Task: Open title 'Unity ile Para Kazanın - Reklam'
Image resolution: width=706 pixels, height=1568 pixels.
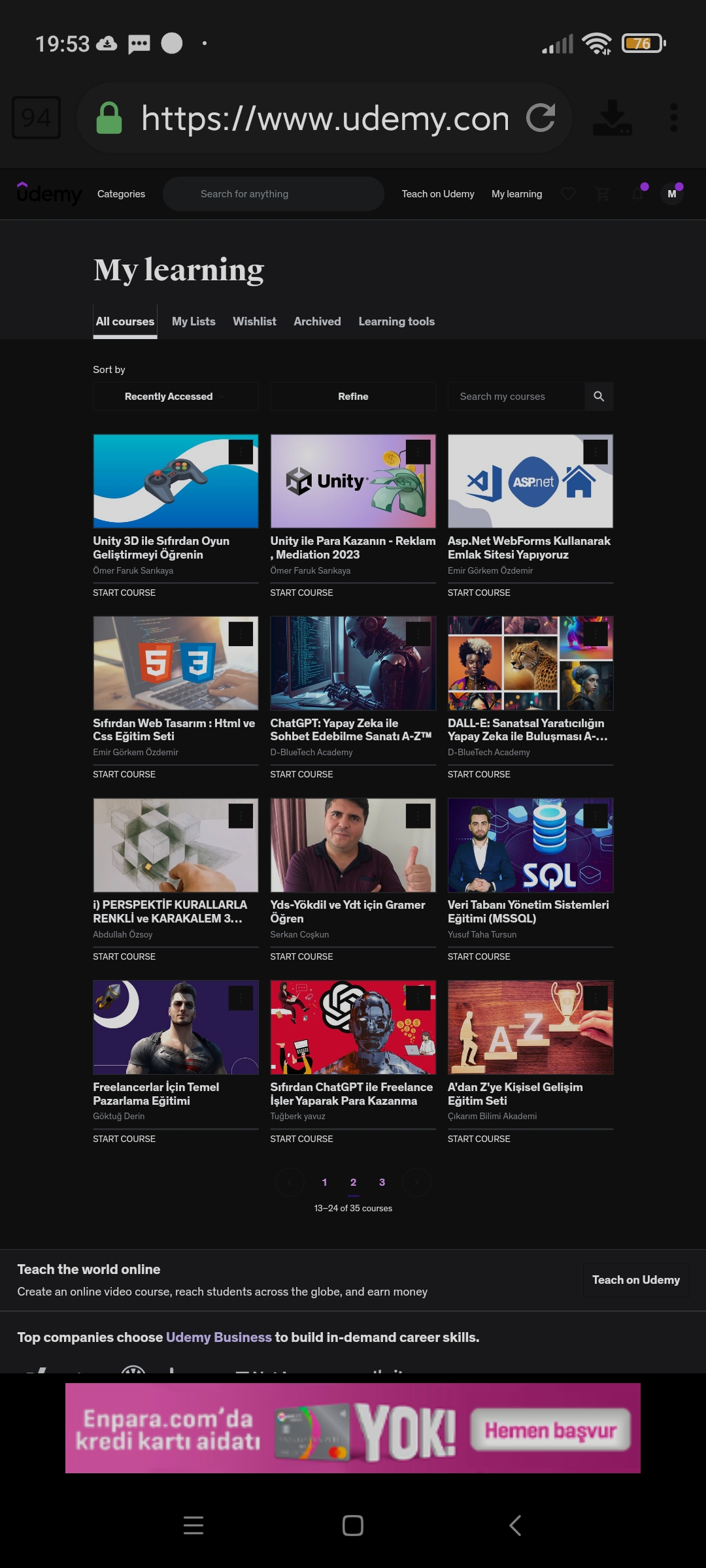Action: point(353,547)
